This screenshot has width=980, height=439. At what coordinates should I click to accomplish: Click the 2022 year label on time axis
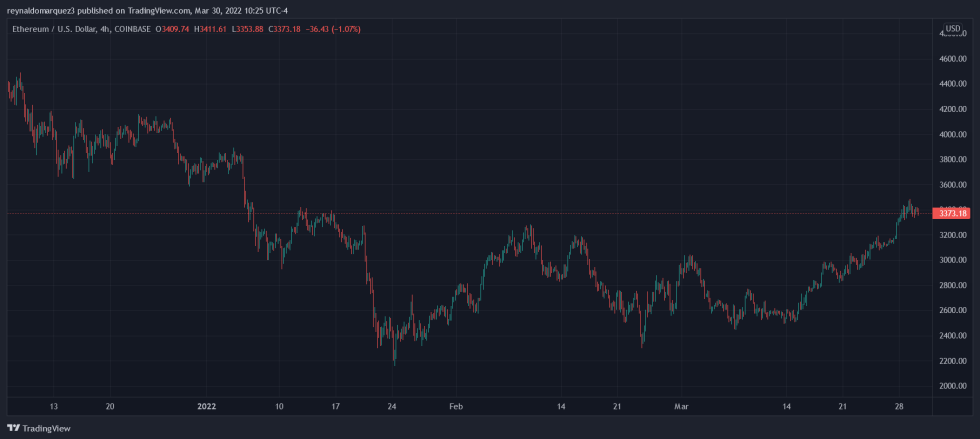pyautogui.click(x=206, y=406)
